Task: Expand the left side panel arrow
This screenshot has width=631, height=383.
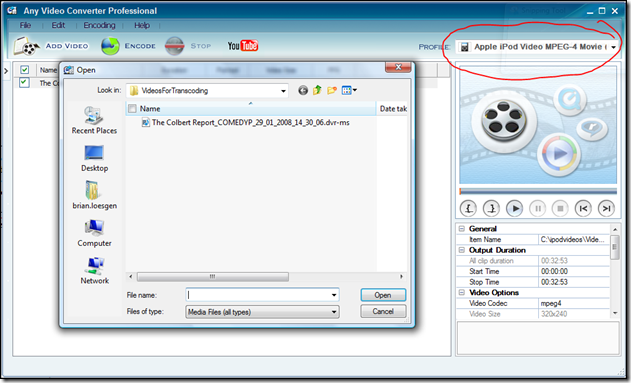Action: click(6, 71)
